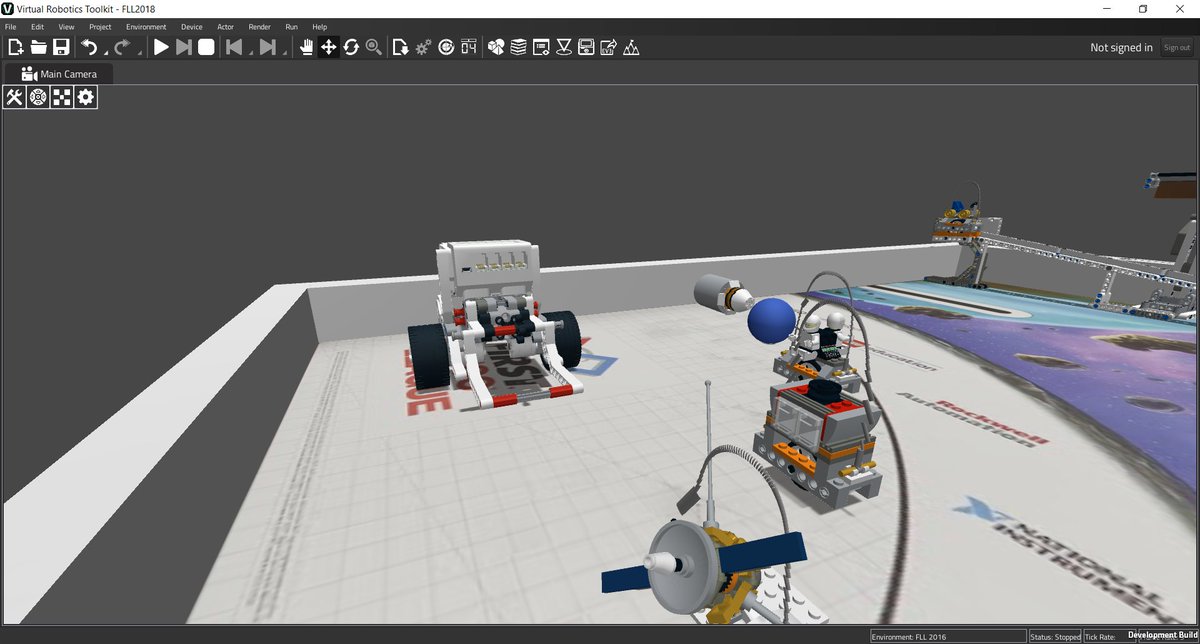
Task: Expand the Undo history dropdown arrow
Action: click(104, 51)
